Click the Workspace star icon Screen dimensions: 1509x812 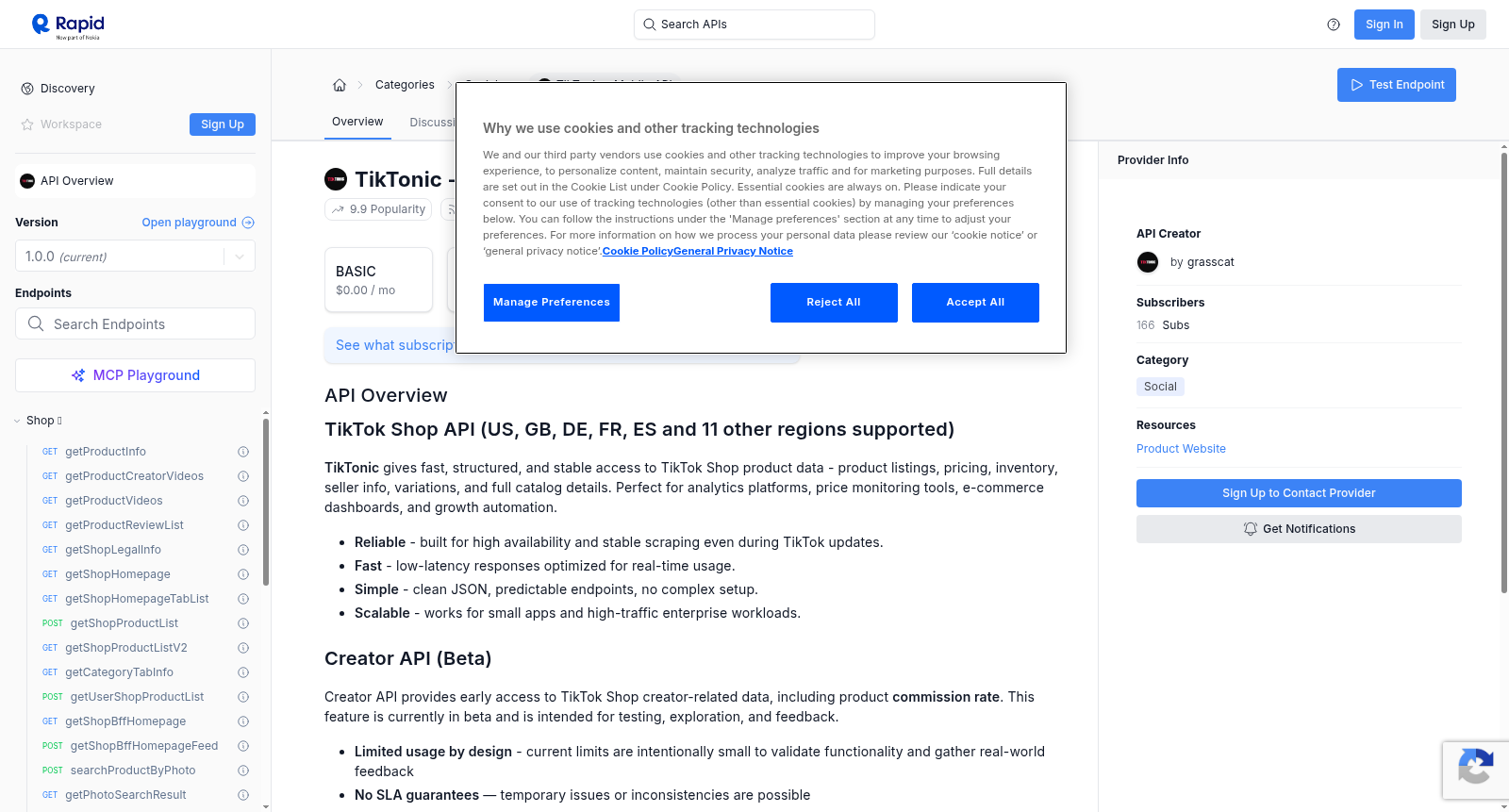(27, 124)
